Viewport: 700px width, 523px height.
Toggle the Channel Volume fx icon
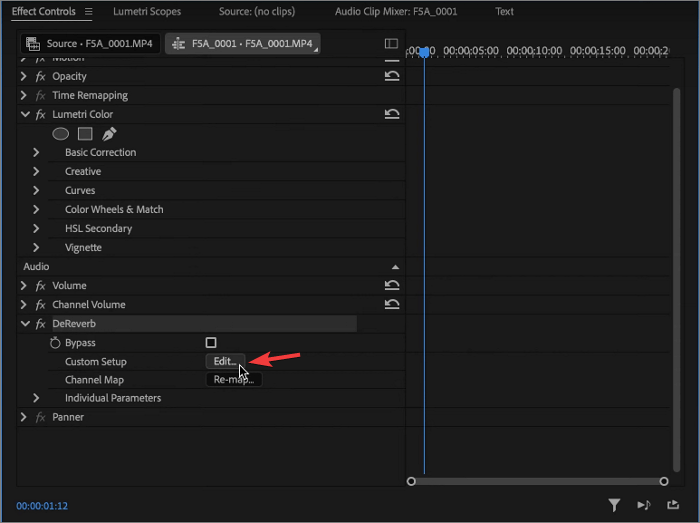[x=41, y=305]
